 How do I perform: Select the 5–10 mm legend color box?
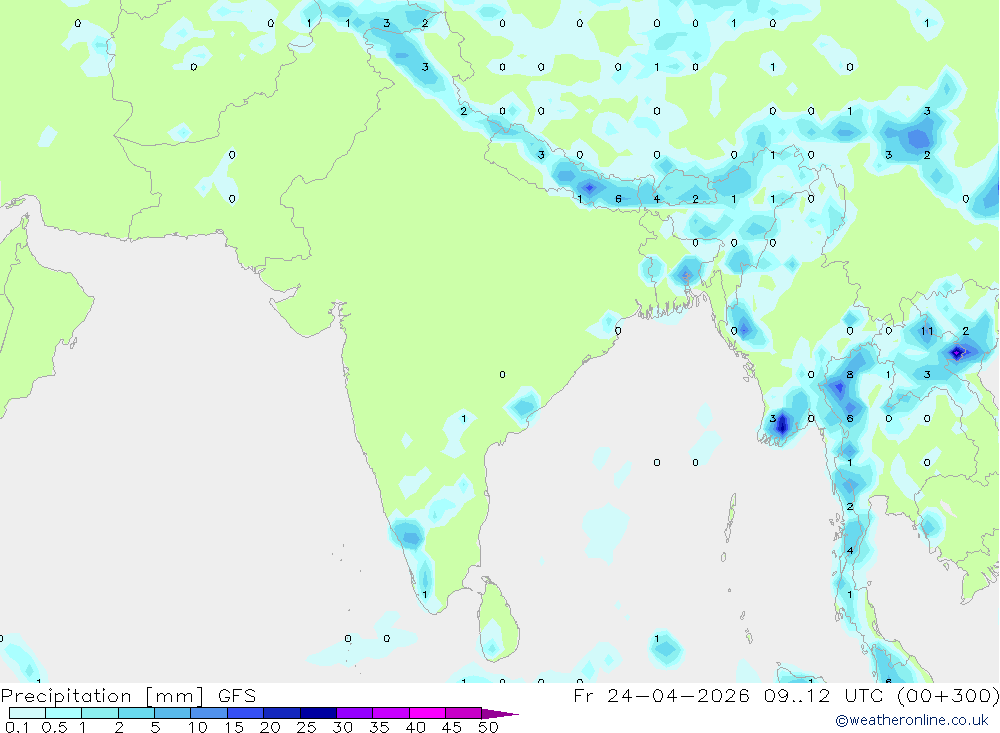173,713
